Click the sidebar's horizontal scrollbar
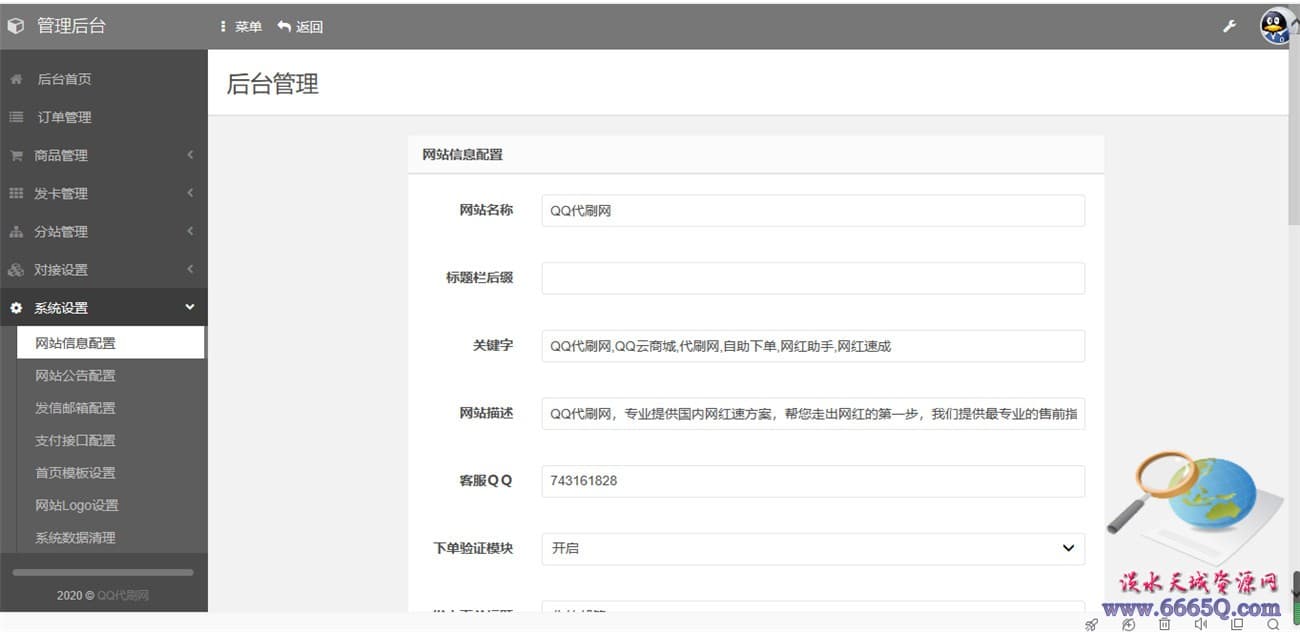1300x632 pixels. 103,572
